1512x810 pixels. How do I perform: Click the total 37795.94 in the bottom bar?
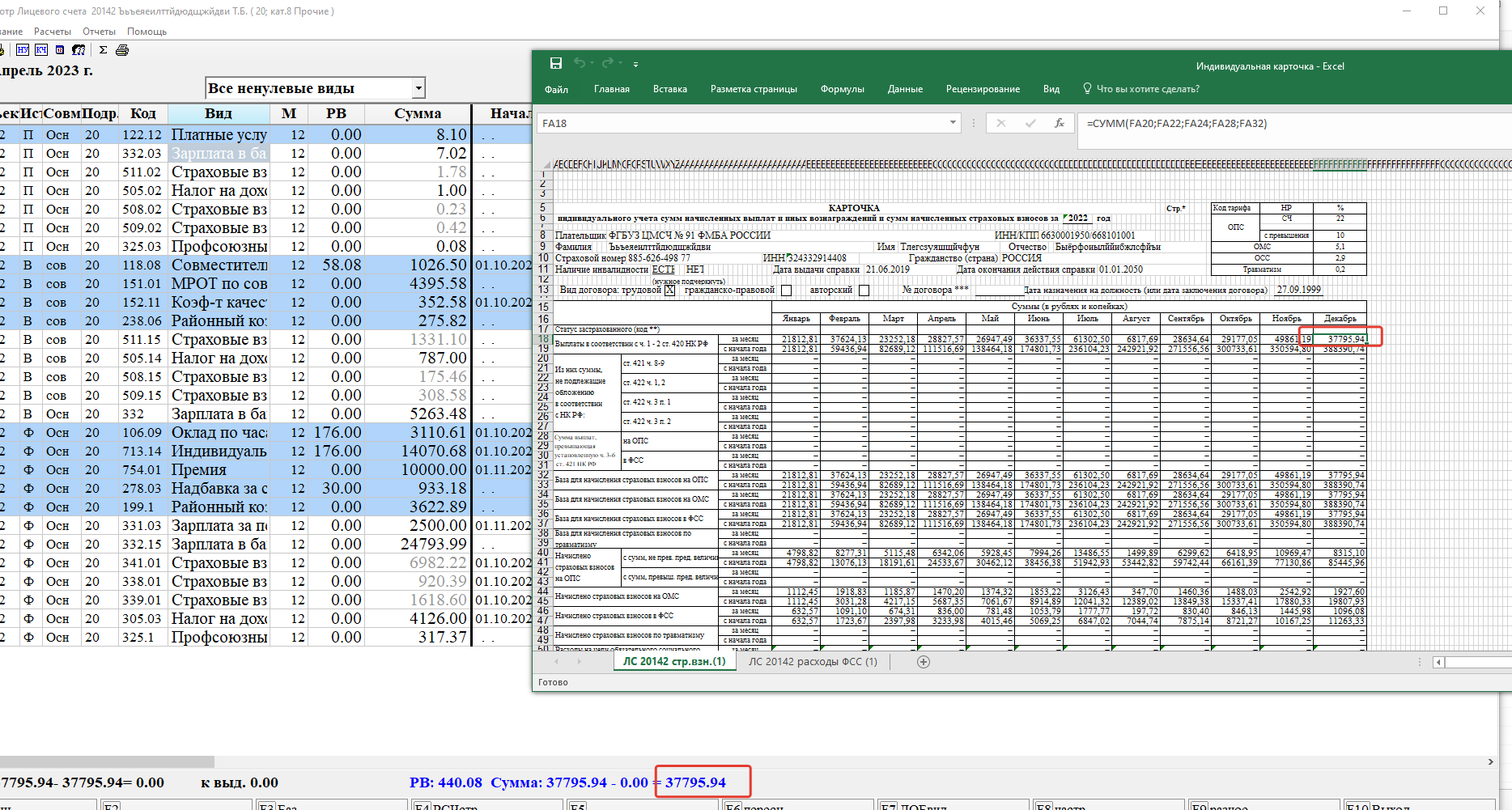pos(695,782)
